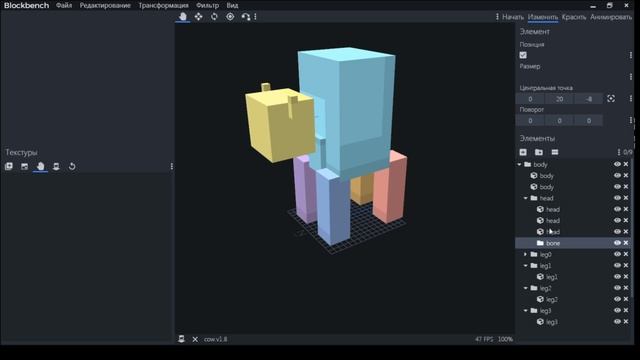Select the Resize tool four-arrows icon
Screen dimensions: 640x360
pos(198,17)
